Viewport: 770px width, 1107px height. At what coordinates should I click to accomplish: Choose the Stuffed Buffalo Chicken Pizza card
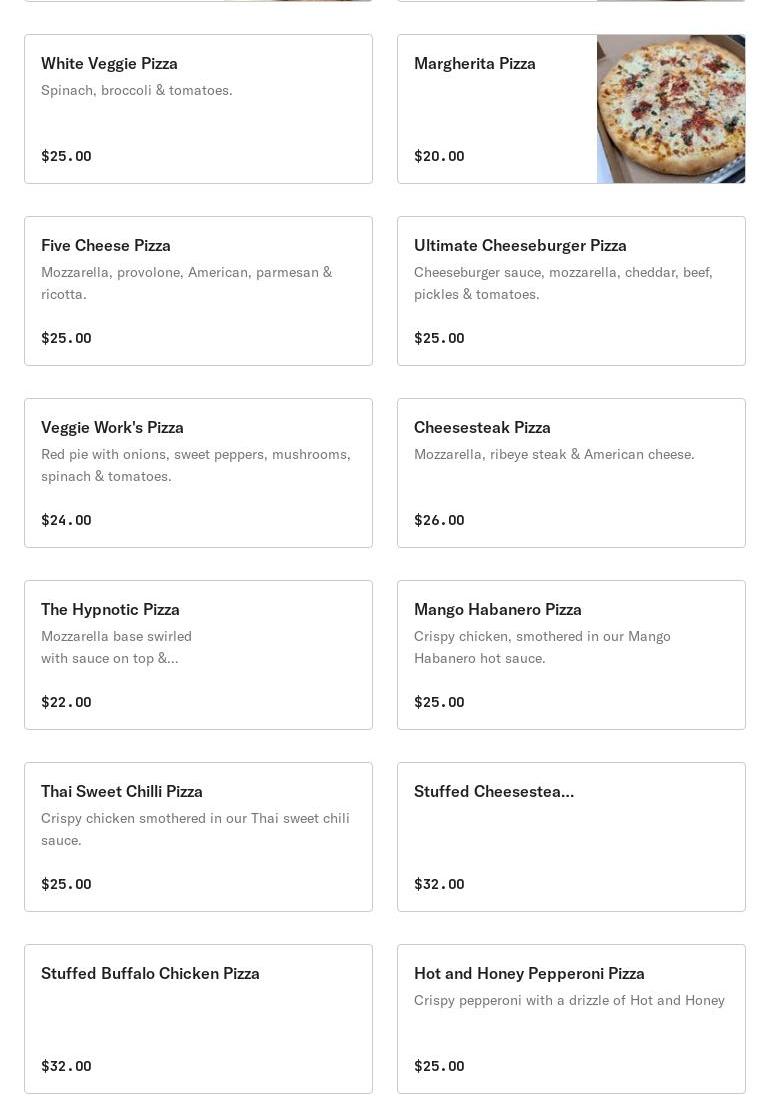[198, 1019]
